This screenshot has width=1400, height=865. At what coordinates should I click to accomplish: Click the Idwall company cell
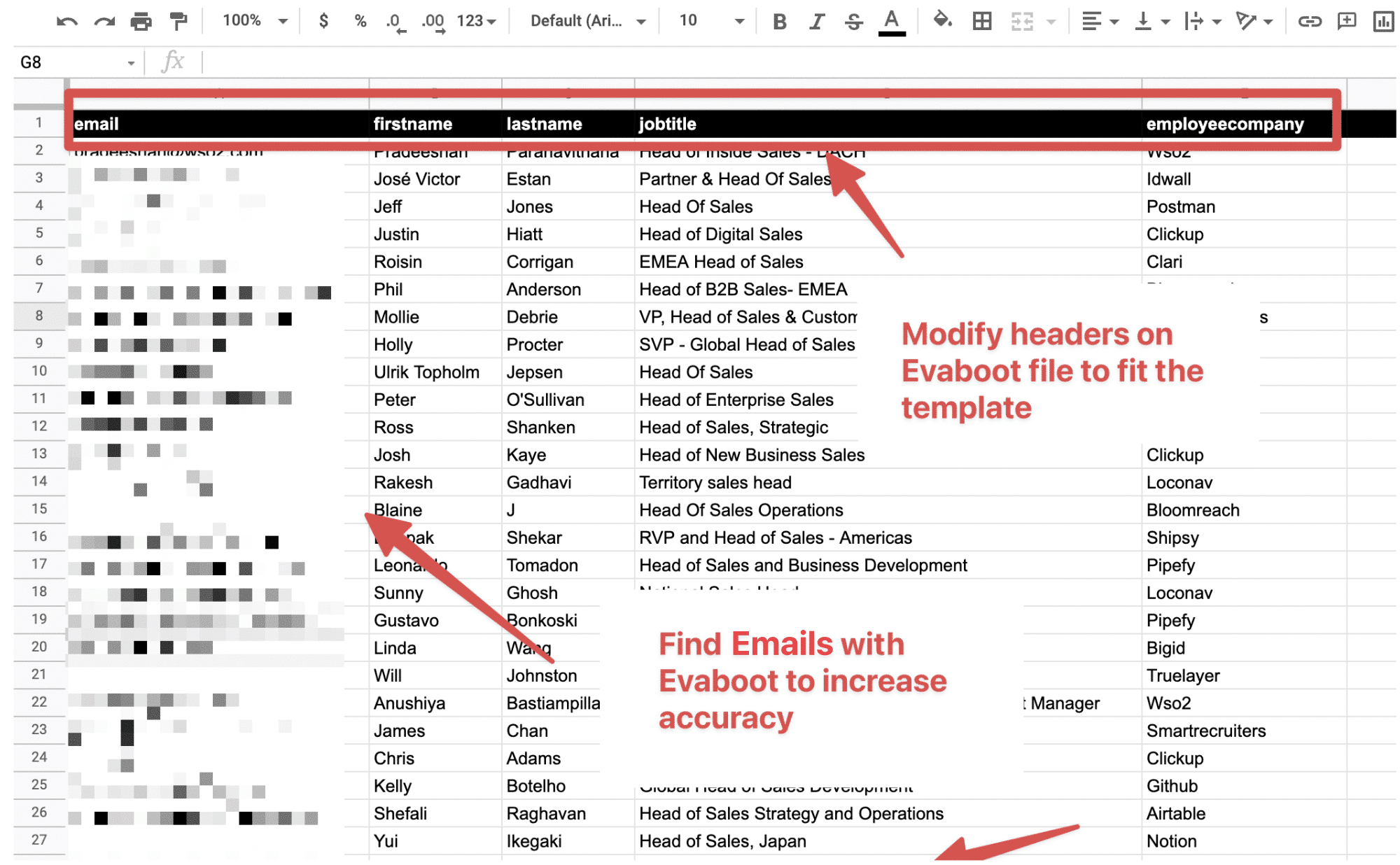click(1245, 179)
